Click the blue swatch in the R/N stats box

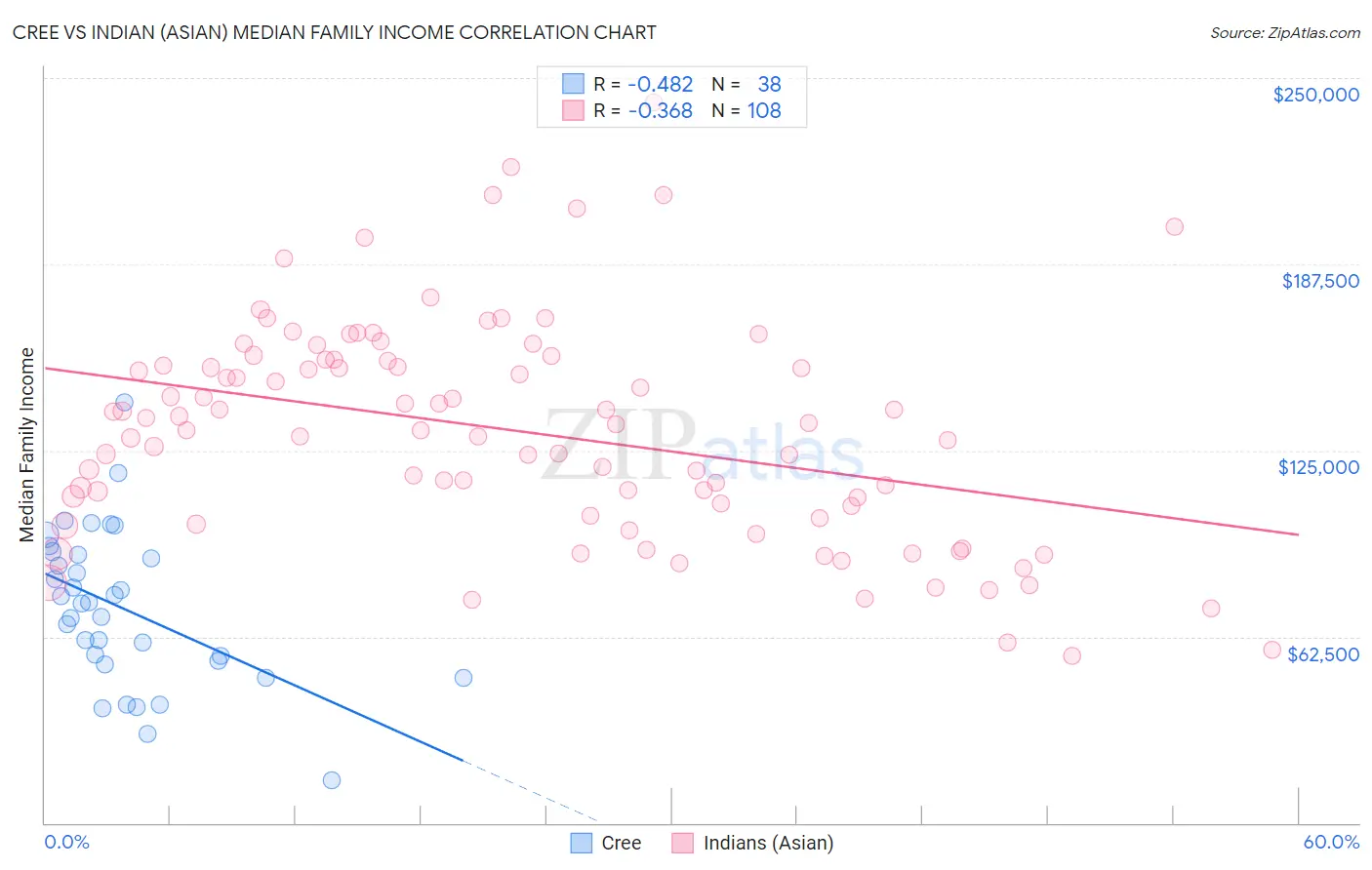click(x=573, y=84)
